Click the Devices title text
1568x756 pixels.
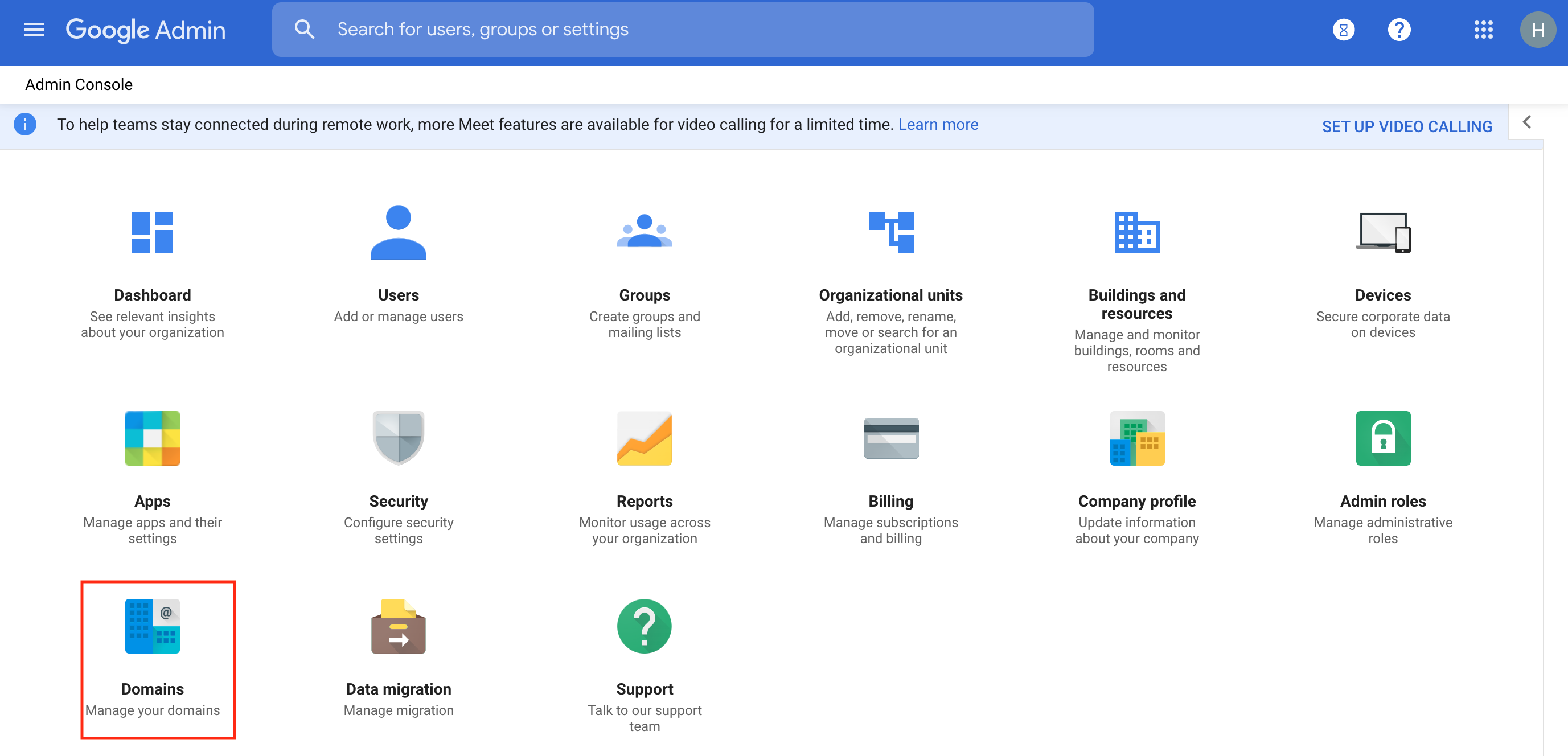coord(1382,295)
